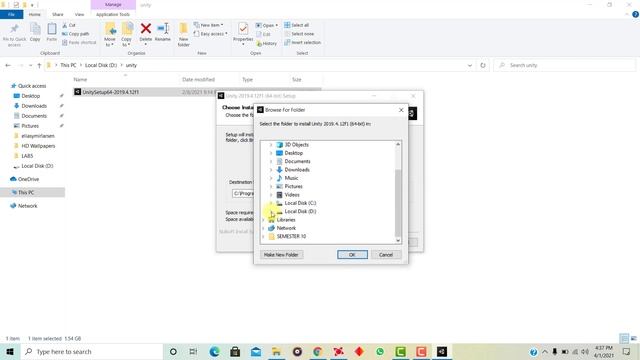
Task: Click Copy path in Clipboard group
Action: 76,34
